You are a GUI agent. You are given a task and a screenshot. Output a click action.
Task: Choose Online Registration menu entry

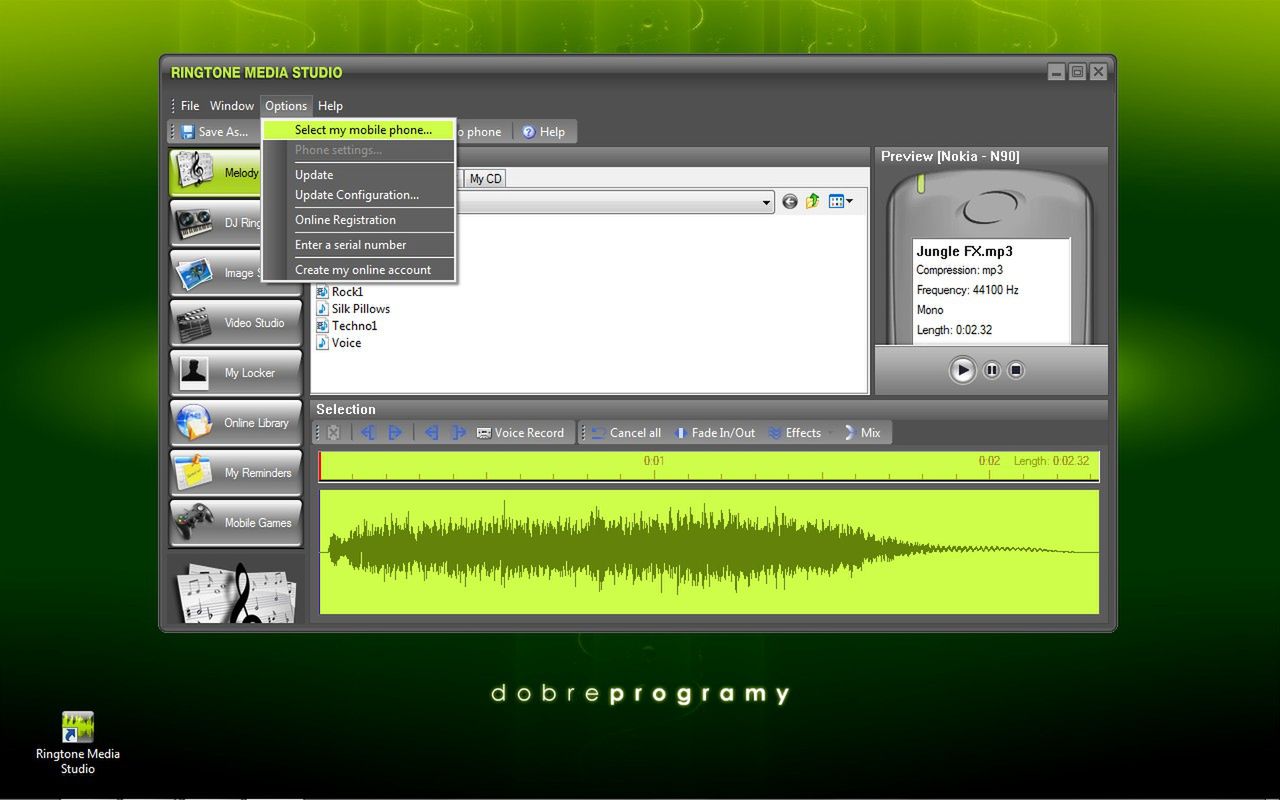[x=359, y=220]
